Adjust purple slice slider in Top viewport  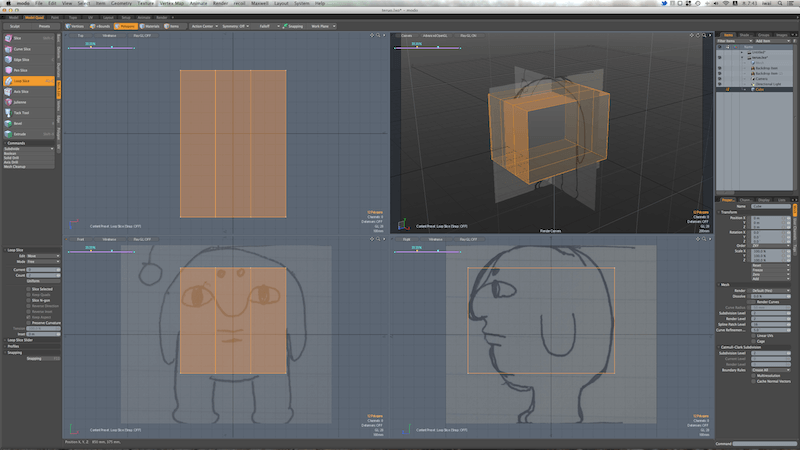click(x=101, y=47)
